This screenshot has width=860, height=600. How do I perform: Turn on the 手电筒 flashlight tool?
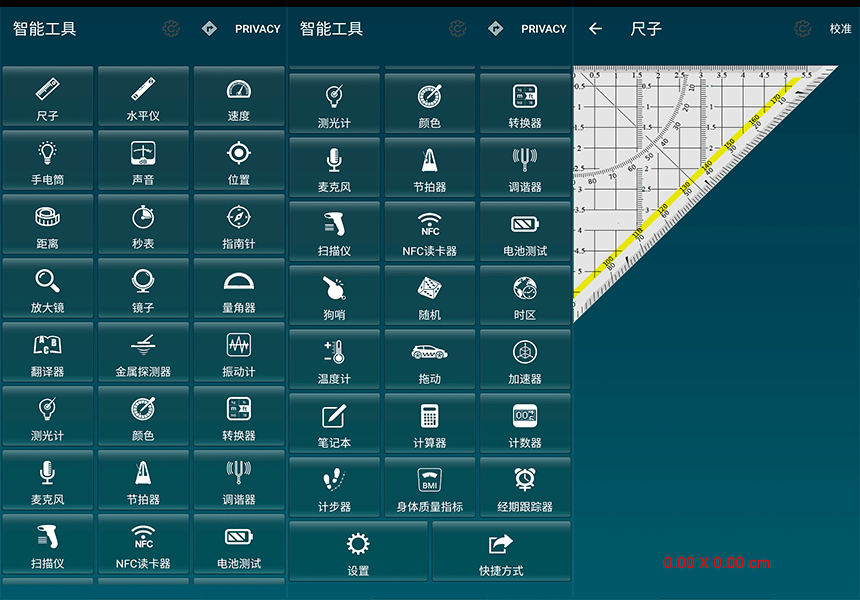47,161
